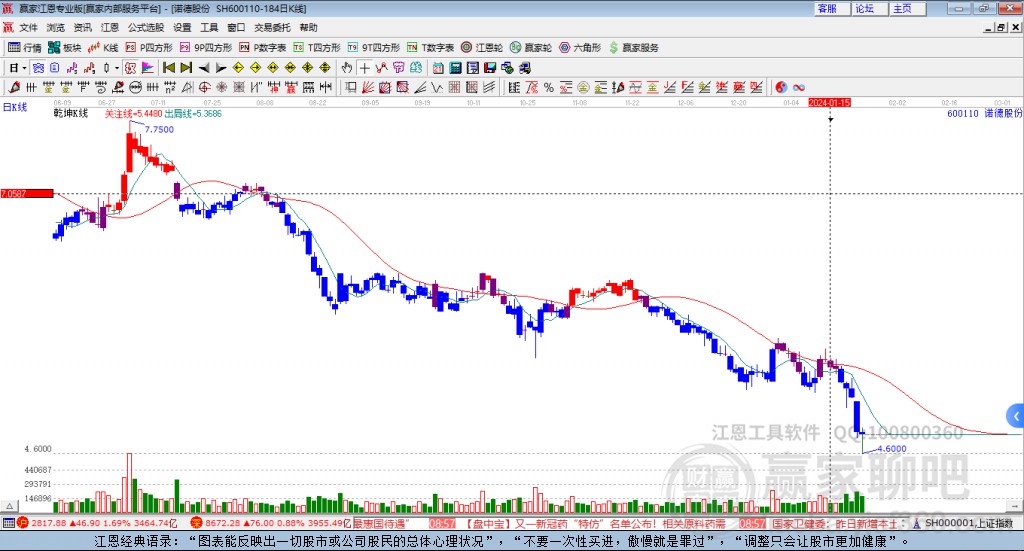Move chart left with black left arrow
The height and width of the screenshot is (551, 1024).
(204, 68)
